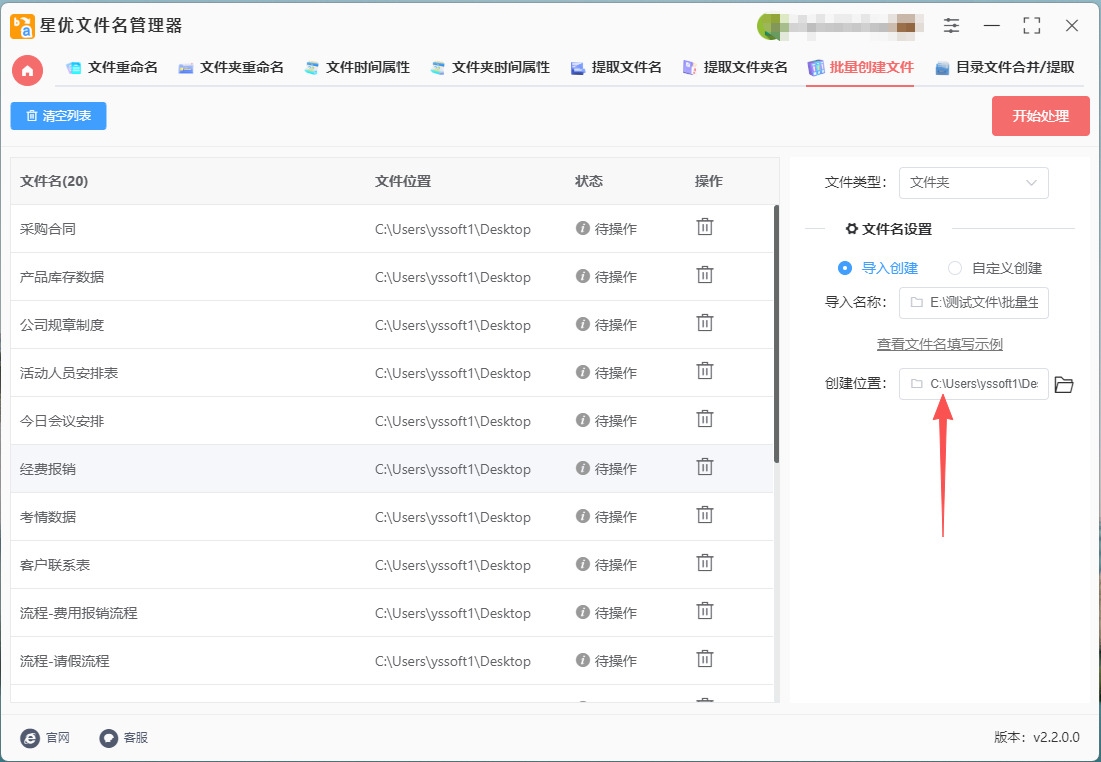Click 清空列表 button
Screen dimensions: 1101x762
(58, 116)
